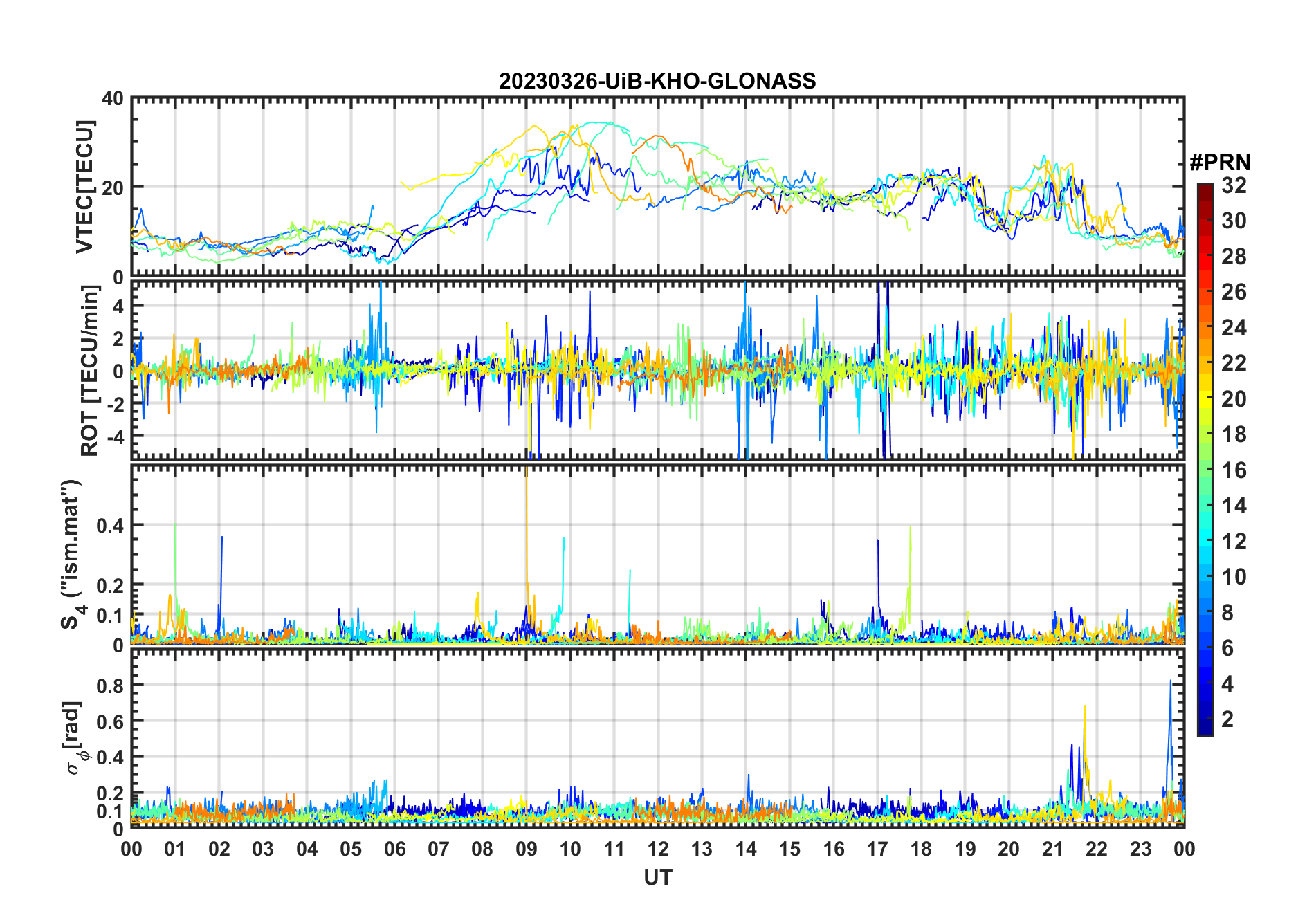The width and height of the screenshot is (1316, 920).
Task: Click x-axis tick label 17
Action: tap(877, 849)
